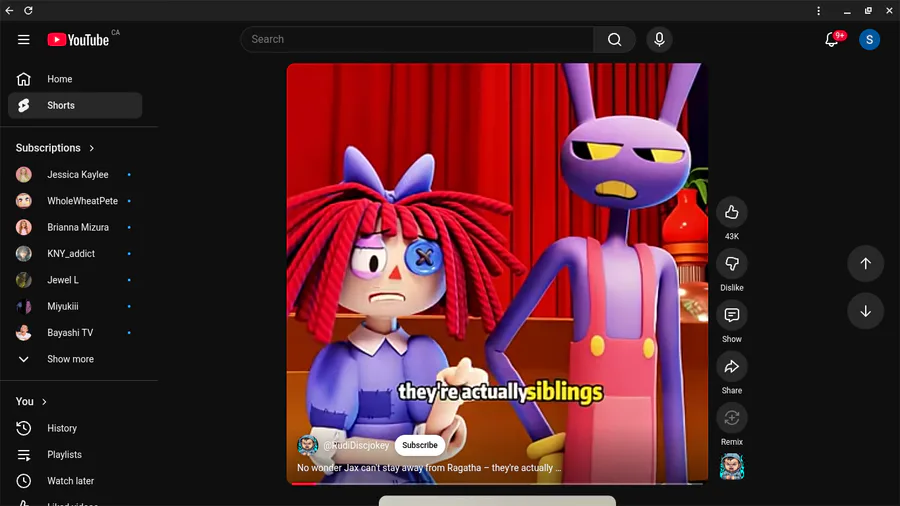Click the Show label under comments
This screenshot has height=506, width=900.
(731, 339)
